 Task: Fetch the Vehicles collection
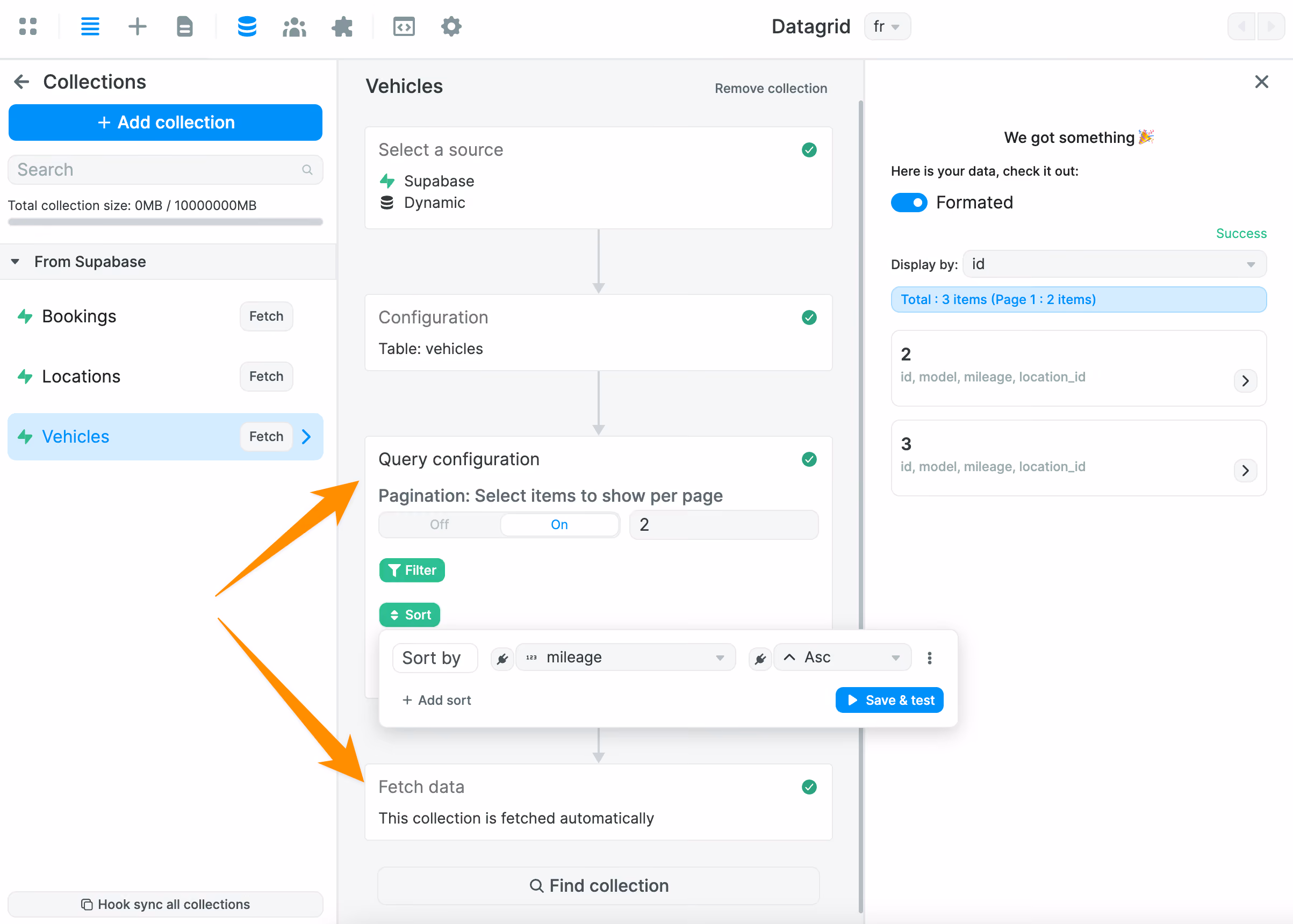[x=266, y=436]
